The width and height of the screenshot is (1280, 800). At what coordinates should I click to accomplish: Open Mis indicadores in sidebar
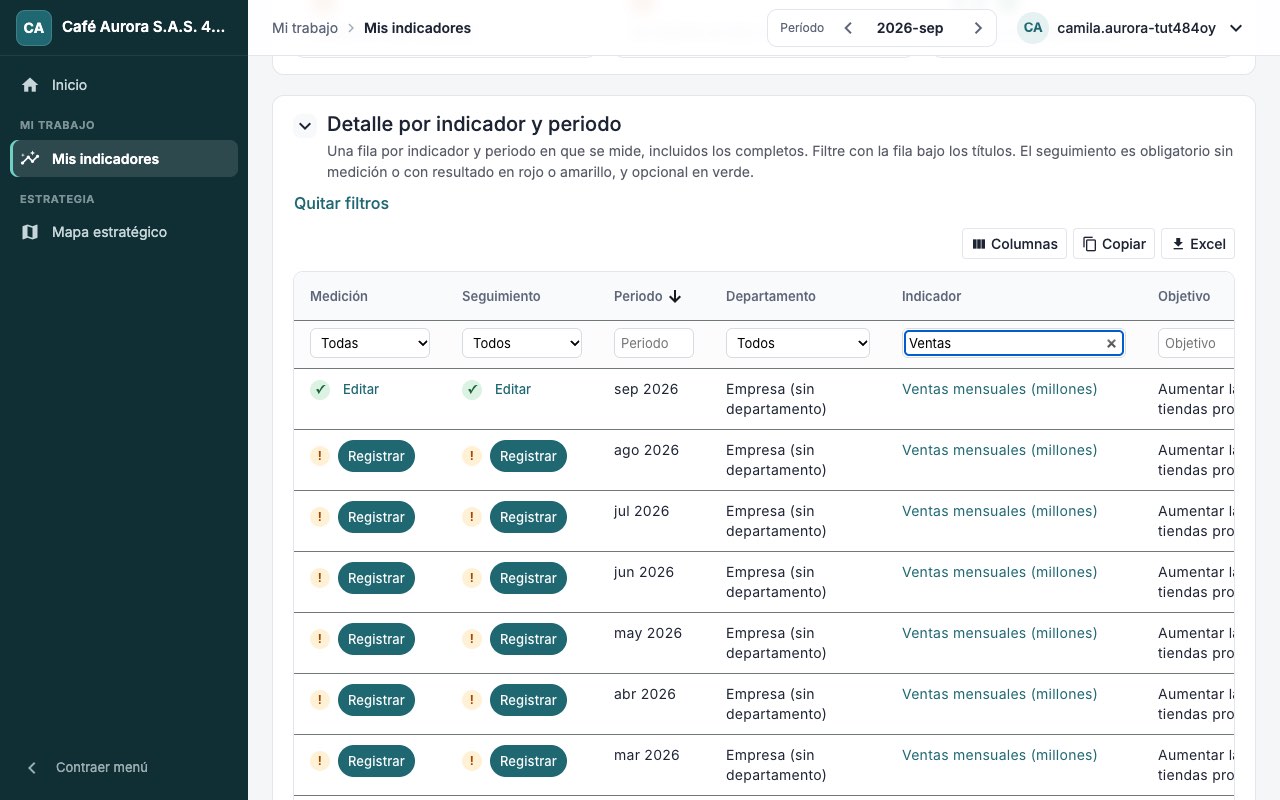(x=124, y=158)
